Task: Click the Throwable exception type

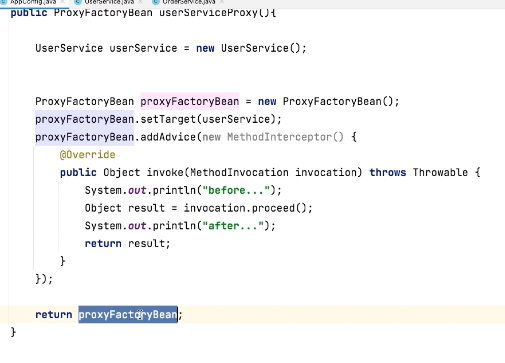Action: click(440, 172)
